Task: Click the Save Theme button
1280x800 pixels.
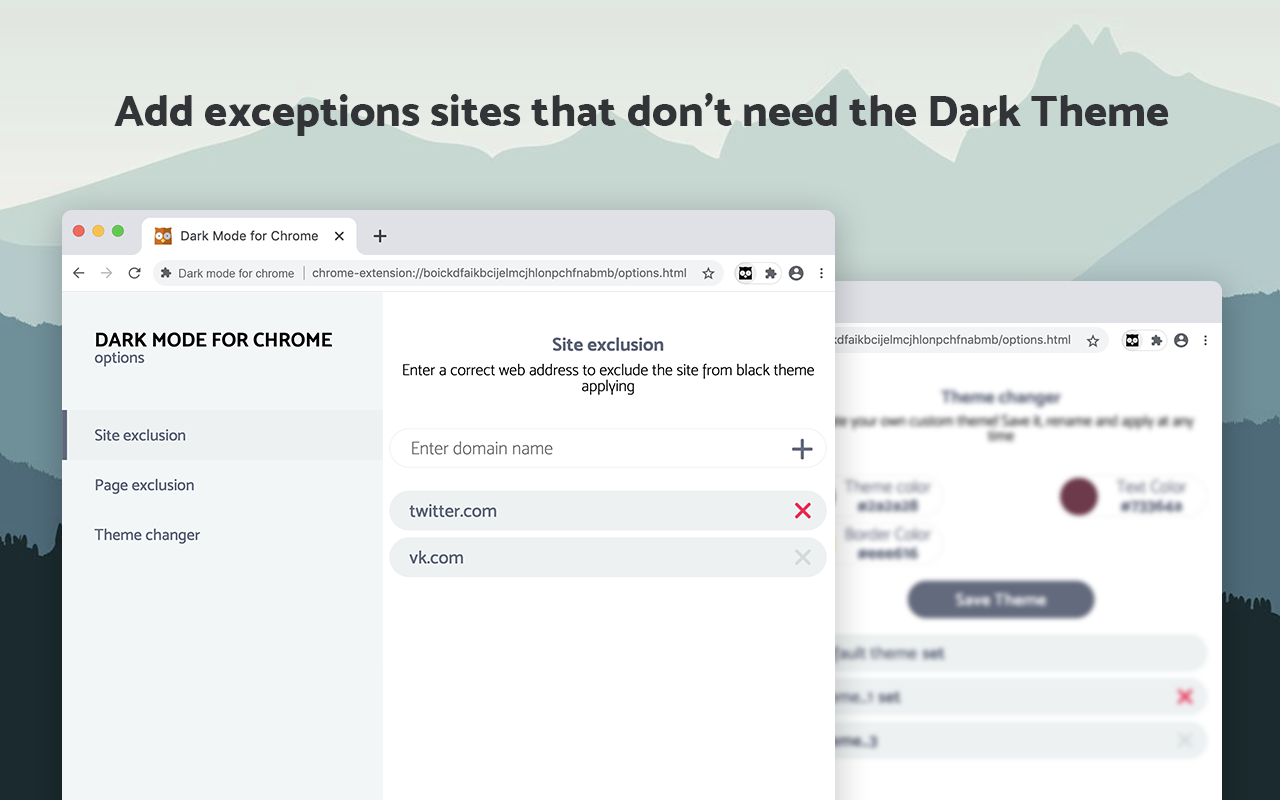Action: coord(1000,599)
